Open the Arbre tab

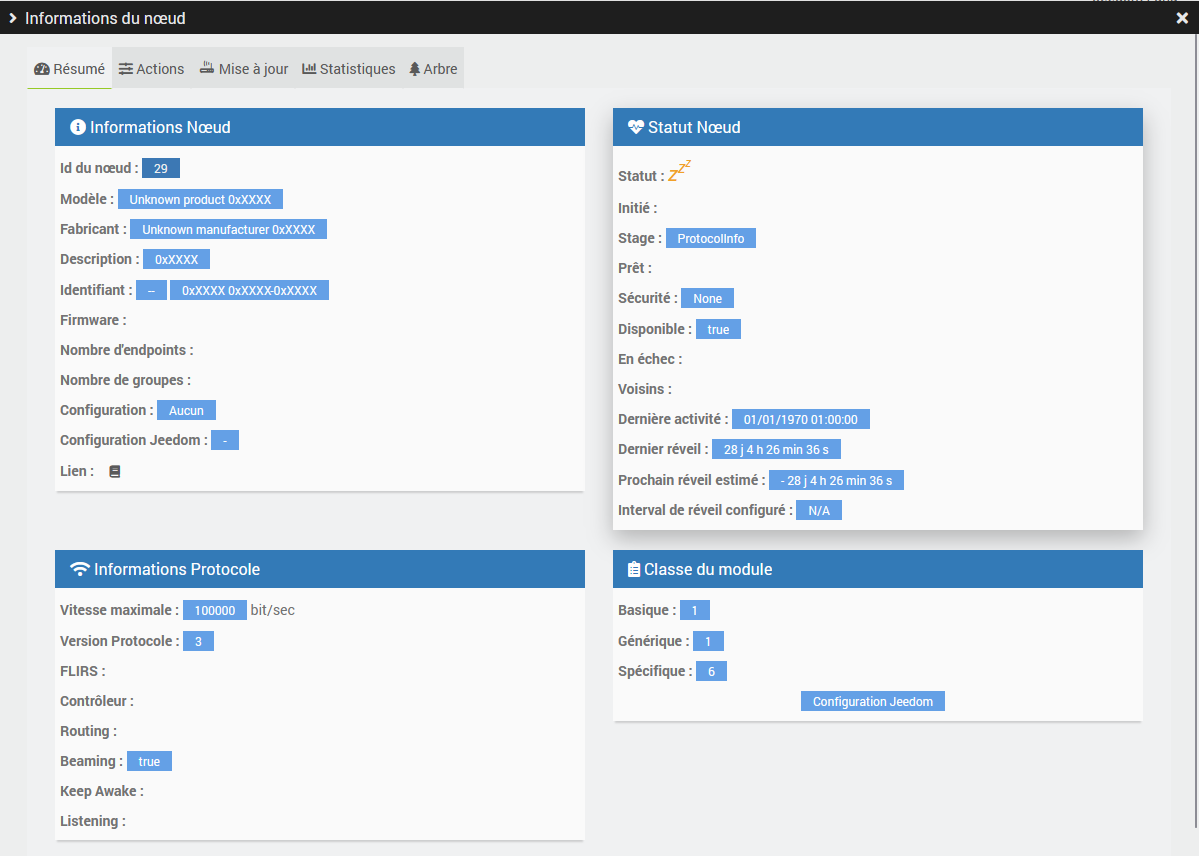[433, 69]
